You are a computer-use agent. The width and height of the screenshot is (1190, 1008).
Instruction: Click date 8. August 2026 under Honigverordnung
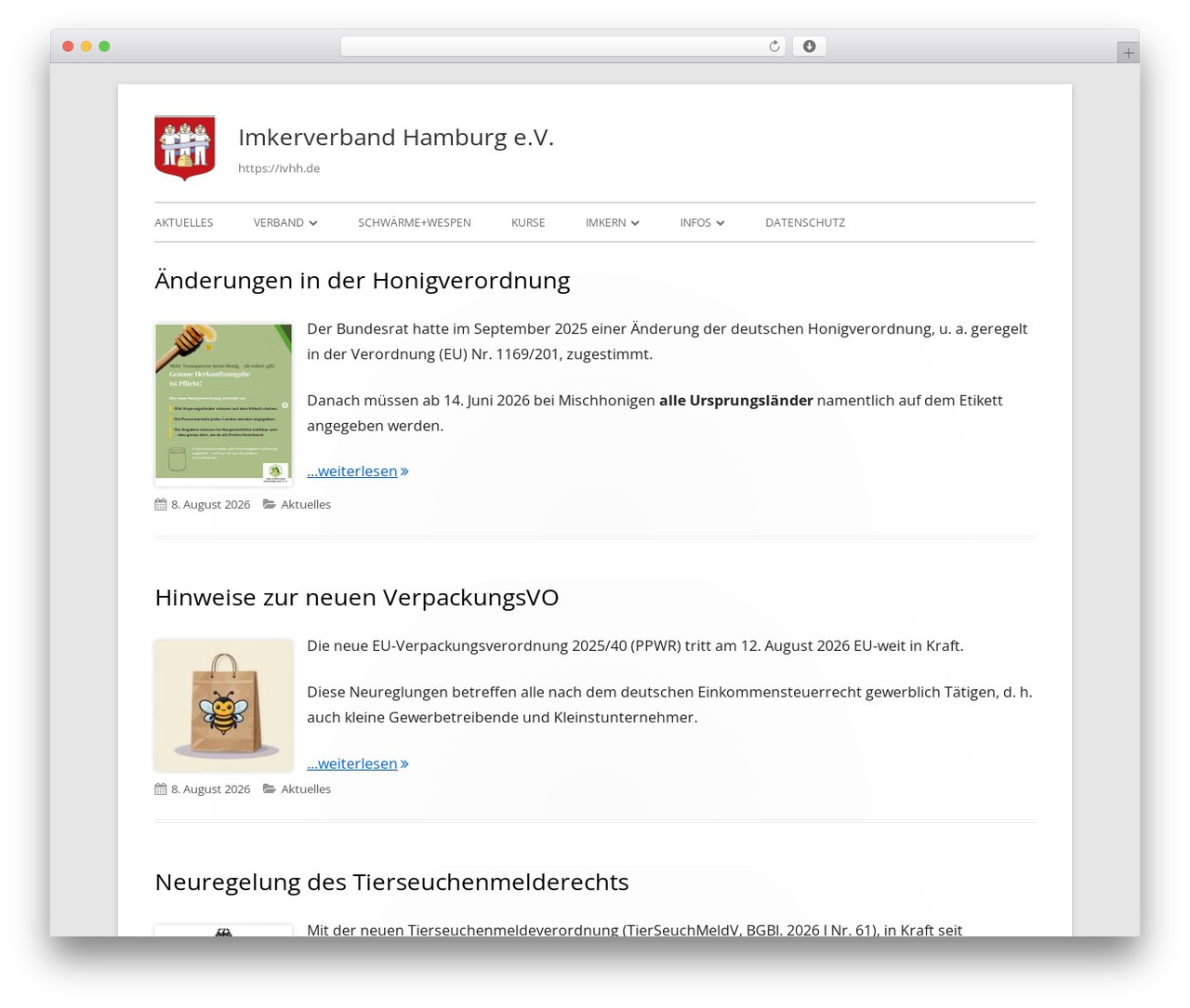[x=210, y=504]
